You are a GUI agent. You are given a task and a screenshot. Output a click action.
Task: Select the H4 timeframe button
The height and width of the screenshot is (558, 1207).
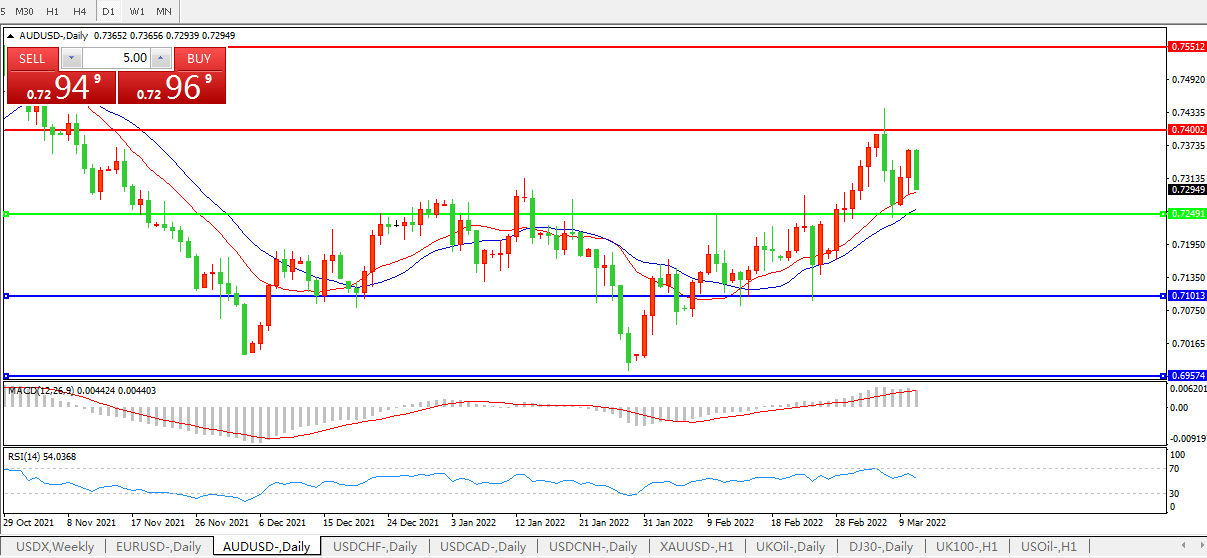point(80,11)
